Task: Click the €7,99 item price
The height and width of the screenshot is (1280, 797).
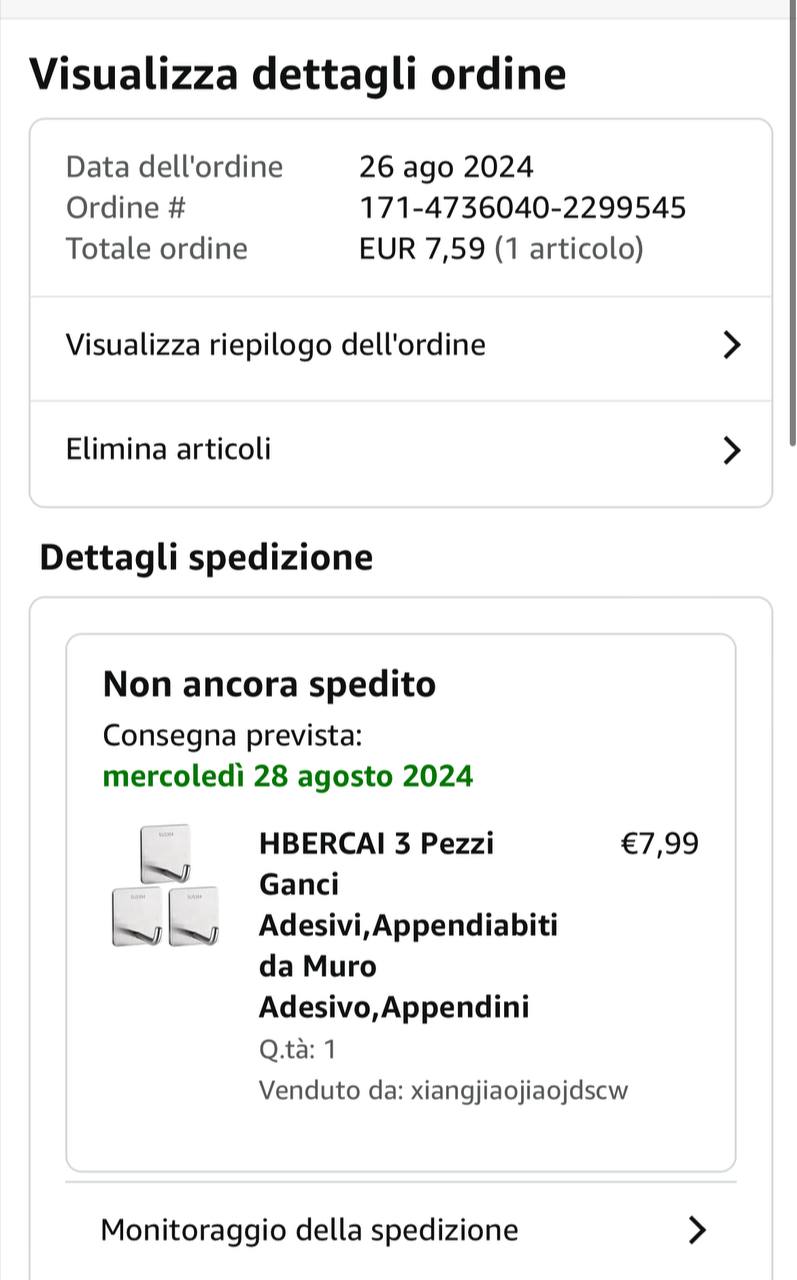Action: click(x=660, y=844)
